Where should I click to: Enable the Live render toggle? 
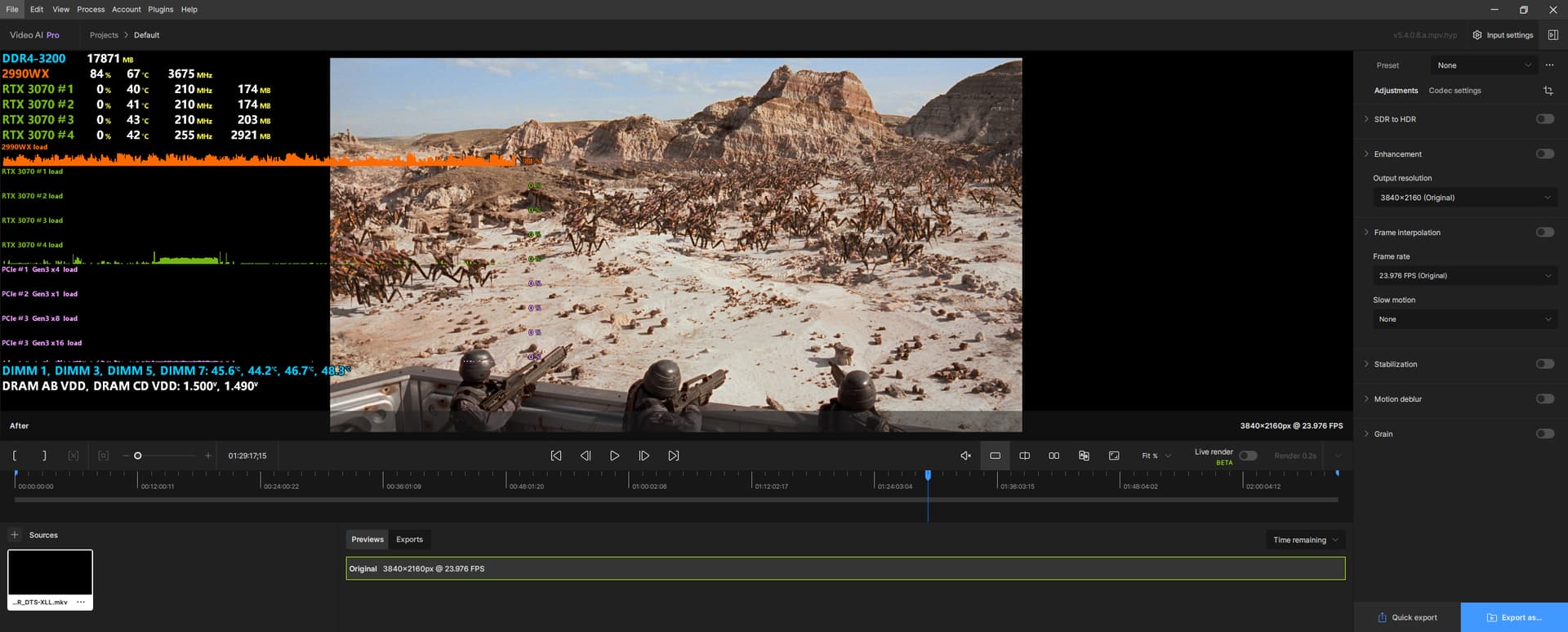[1247, 456]
